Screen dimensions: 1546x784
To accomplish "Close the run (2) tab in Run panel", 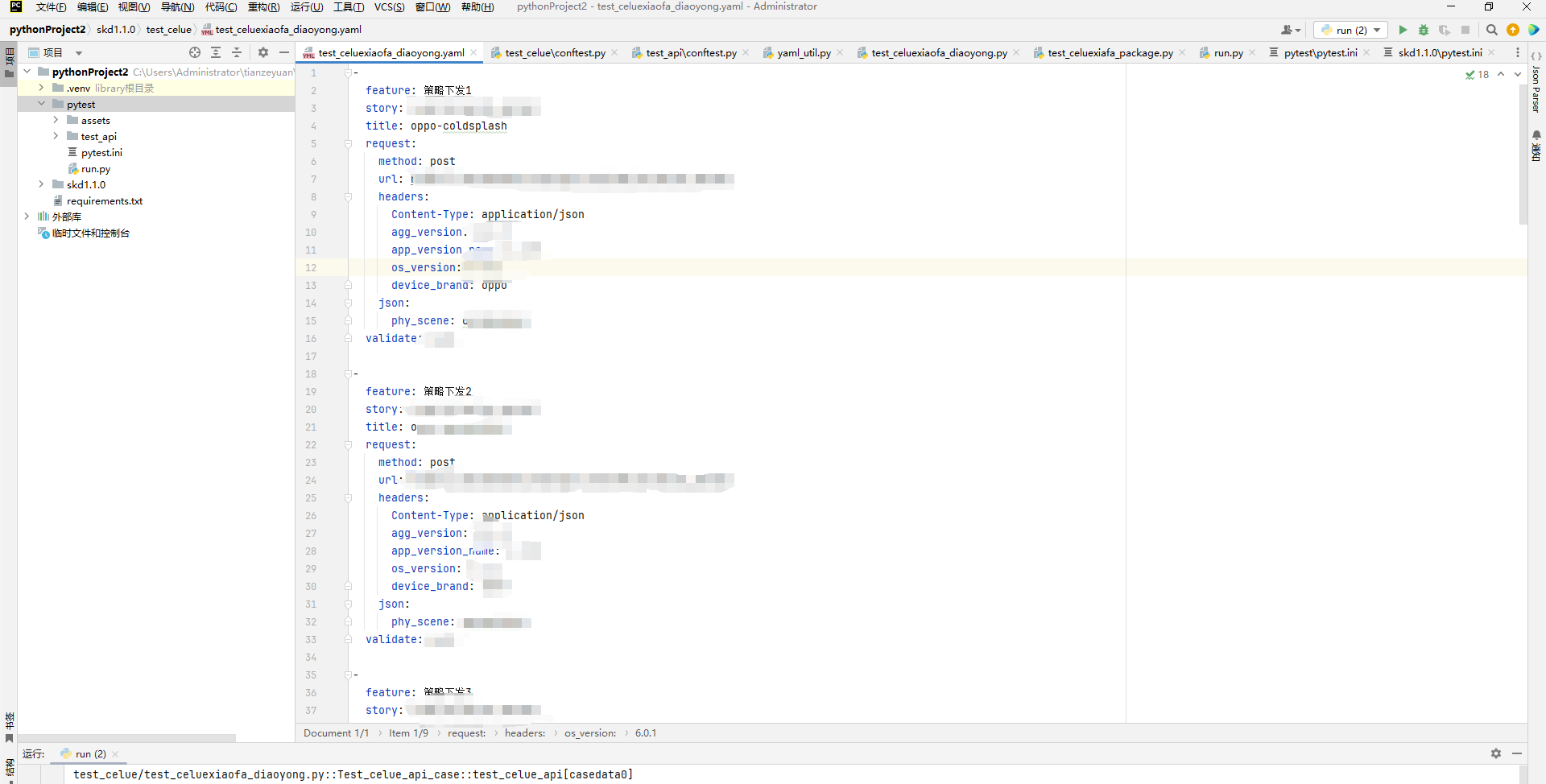I will (115, 754).
